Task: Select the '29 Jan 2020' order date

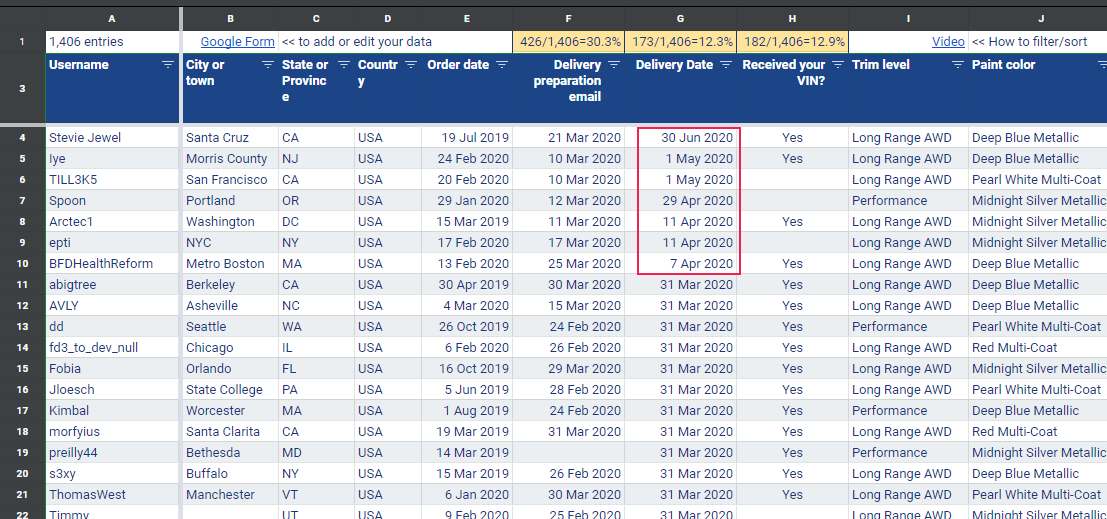Action: 467,201
